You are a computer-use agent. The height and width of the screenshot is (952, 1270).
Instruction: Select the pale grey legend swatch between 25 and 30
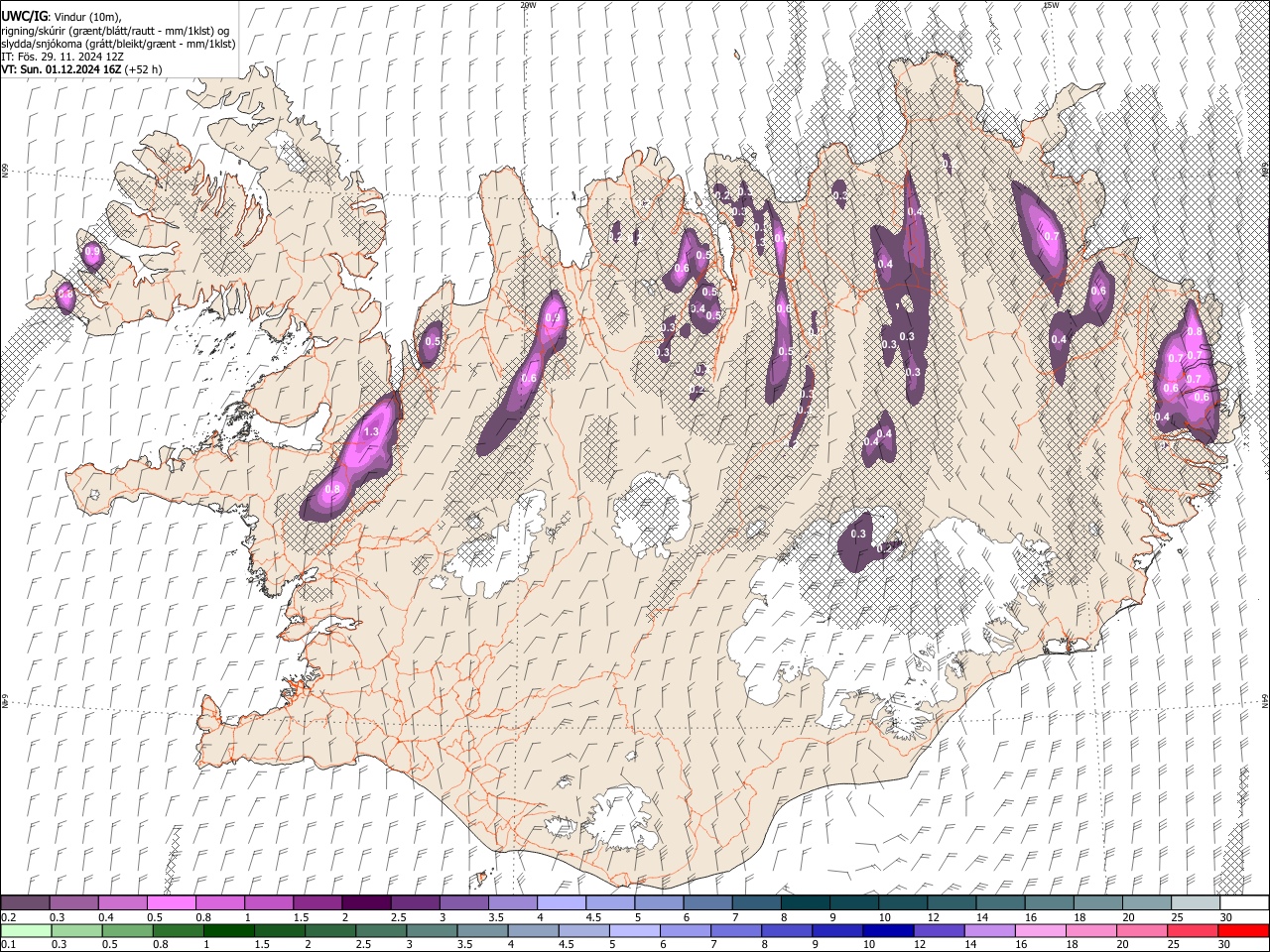point(1196,902)
